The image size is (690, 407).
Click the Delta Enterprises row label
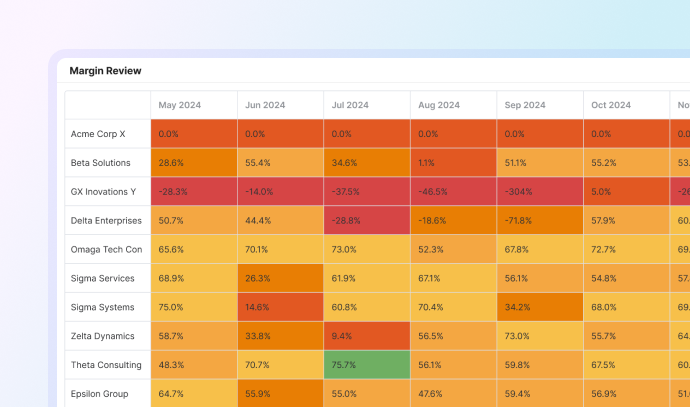(106, 221)
